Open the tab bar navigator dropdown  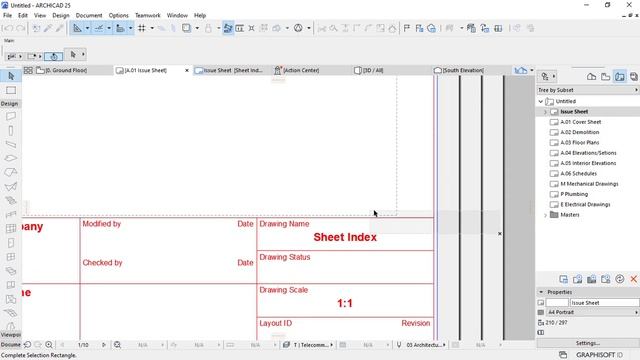pos(531,71)
